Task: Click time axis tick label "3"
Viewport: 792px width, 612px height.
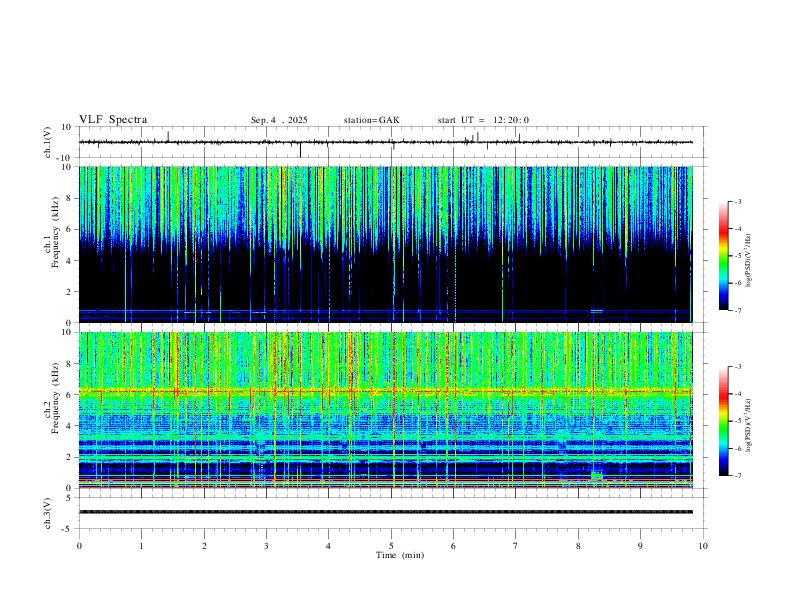Action: [x=266, y=546]
